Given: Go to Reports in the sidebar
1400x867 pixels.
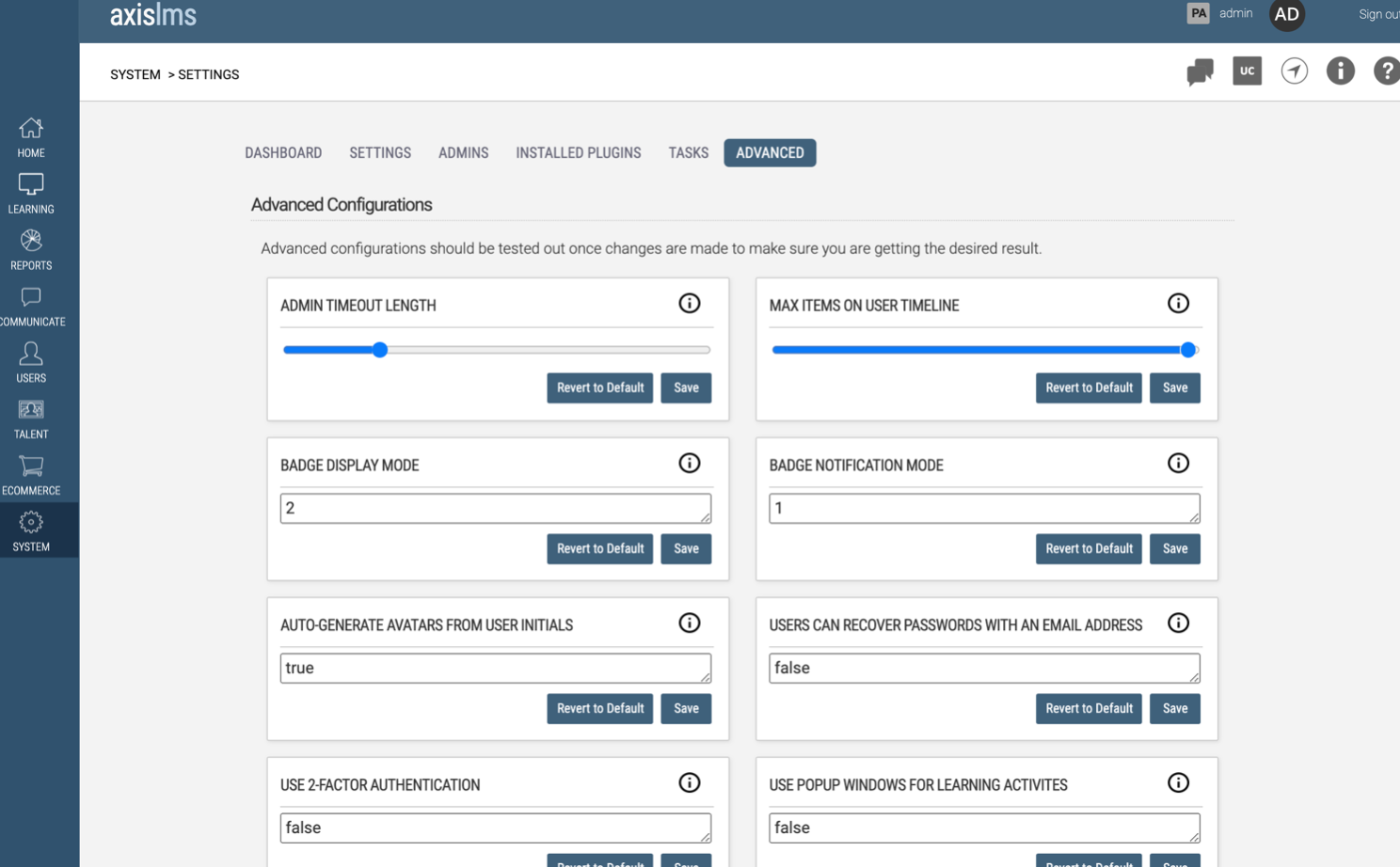Looking at the screenshot, I should pyautogui.click(x=31, y=250).
